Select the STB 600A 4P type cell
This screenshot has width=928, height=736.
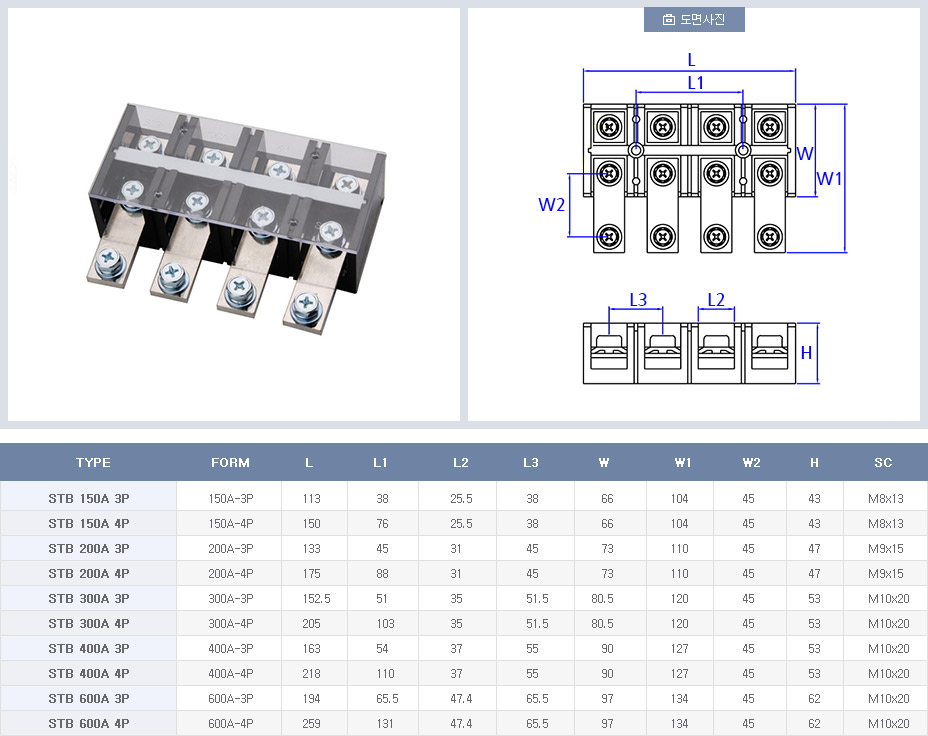tap(89, 724)
